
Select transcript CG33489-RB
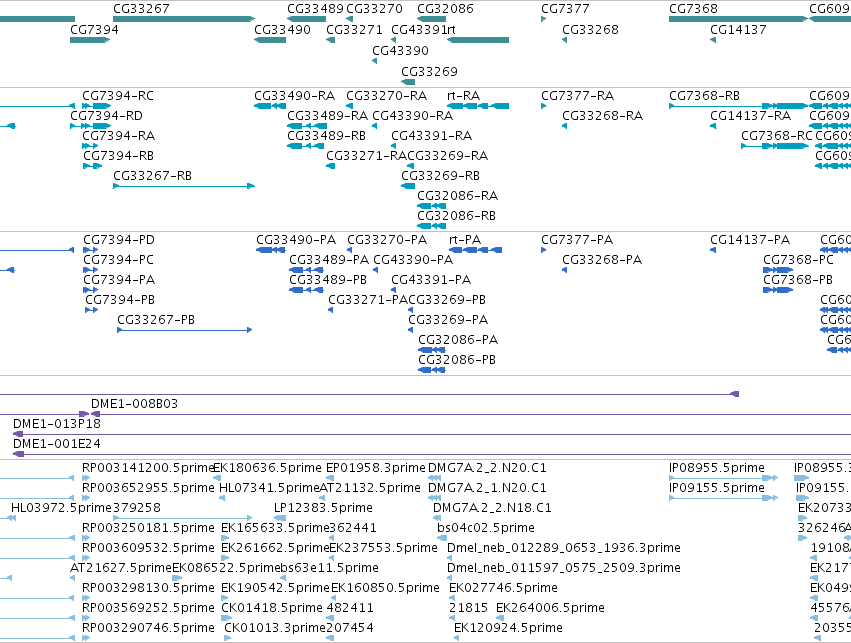click(x=306, y=146)
